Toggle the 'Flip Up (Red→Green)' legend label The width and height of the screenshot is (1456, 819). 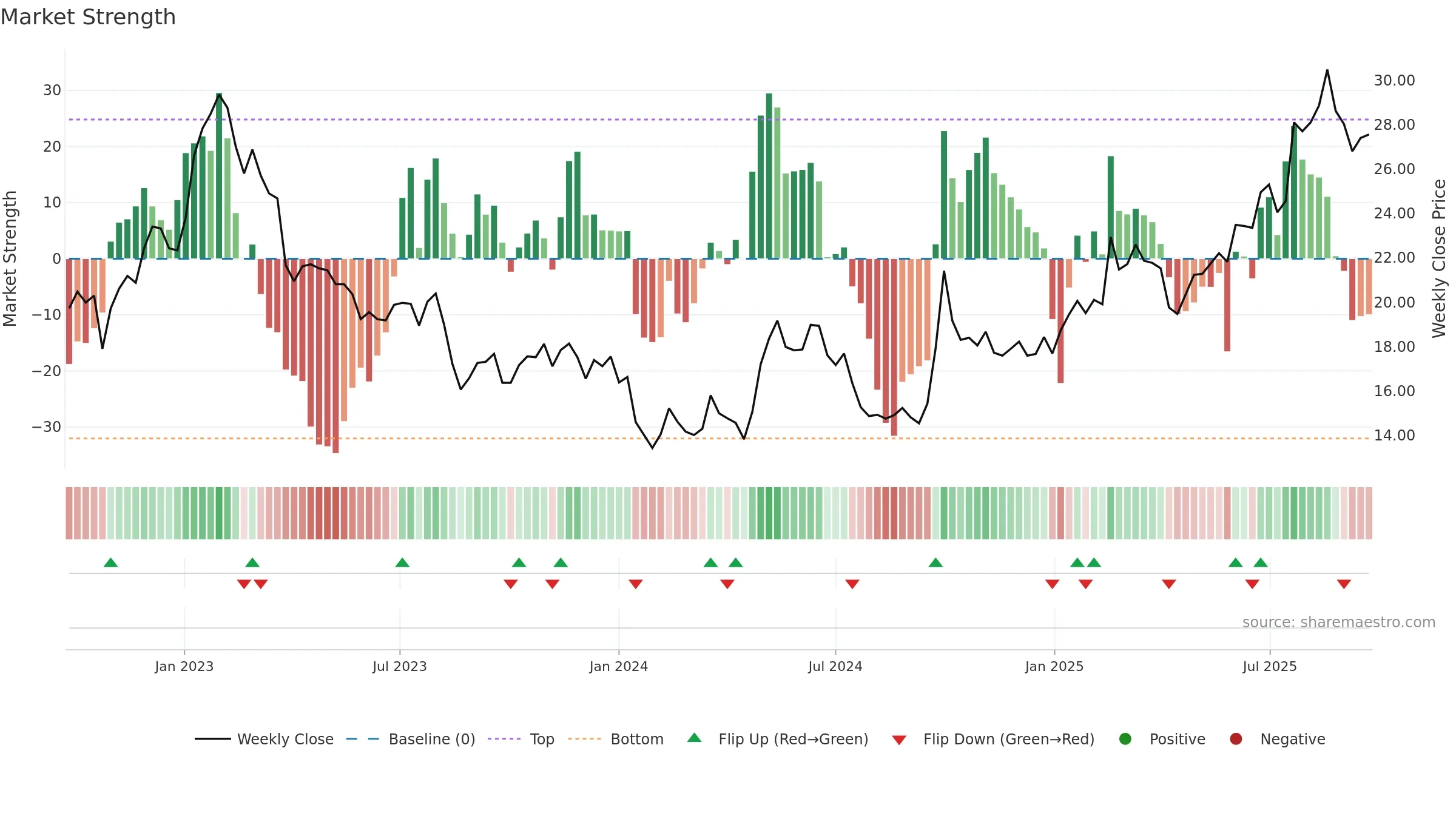(x=794, y=740)
